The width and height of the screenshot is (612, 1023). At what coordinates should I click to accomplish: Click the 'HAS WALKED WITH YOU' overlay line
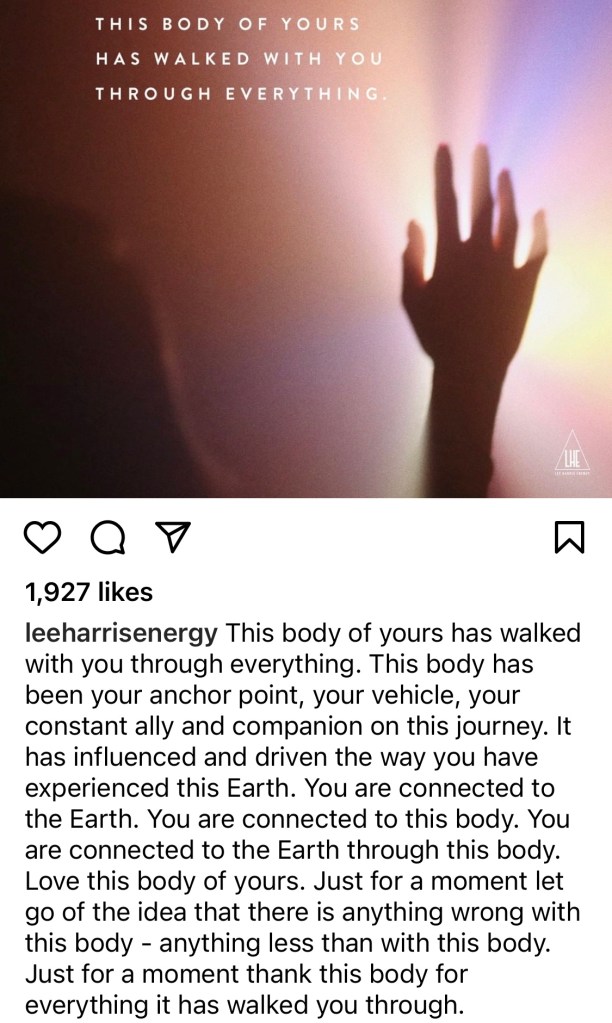click(x=239, y=59)
